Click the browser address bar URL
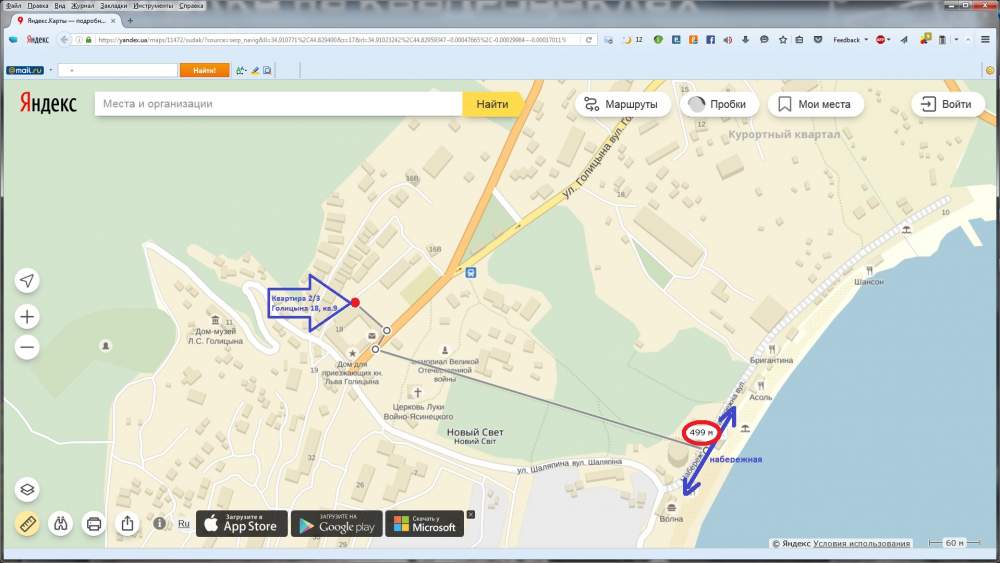Screen dimensions: 1000x563 tap(332, 40)
